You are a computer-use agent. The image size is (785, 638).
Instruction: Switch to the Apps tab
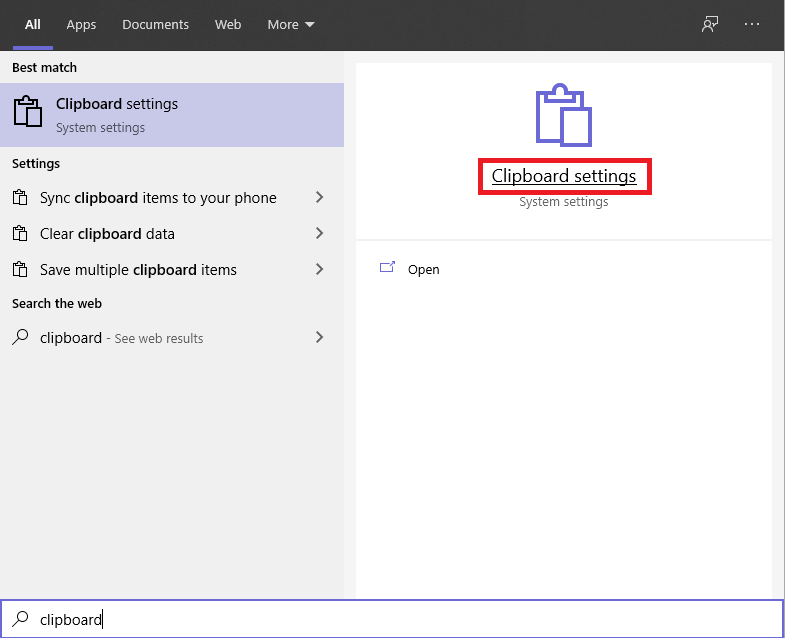pyautogui.click(x=81, y=25)
